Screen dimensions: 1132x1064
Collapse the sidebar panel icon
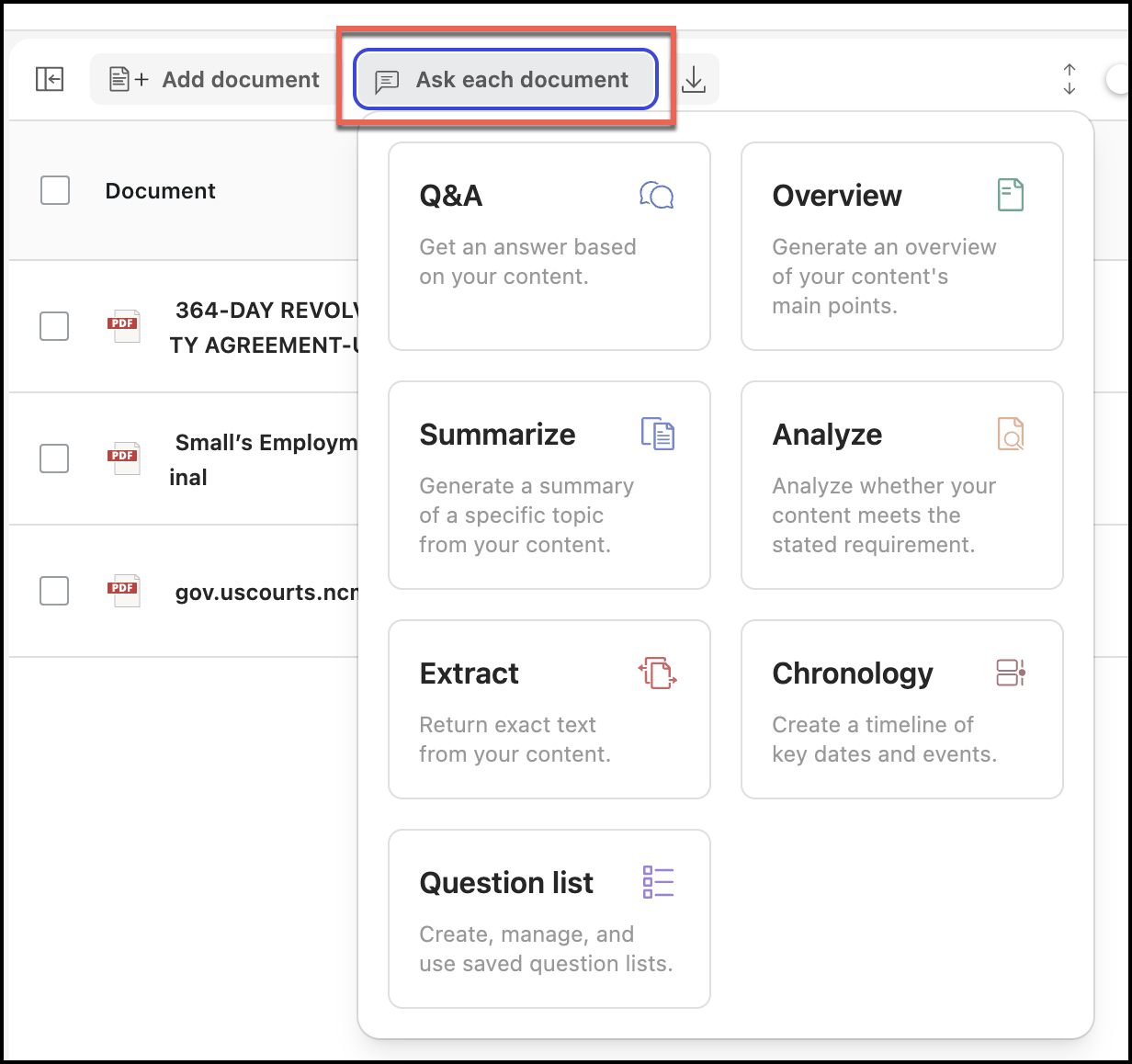(50, 80)
